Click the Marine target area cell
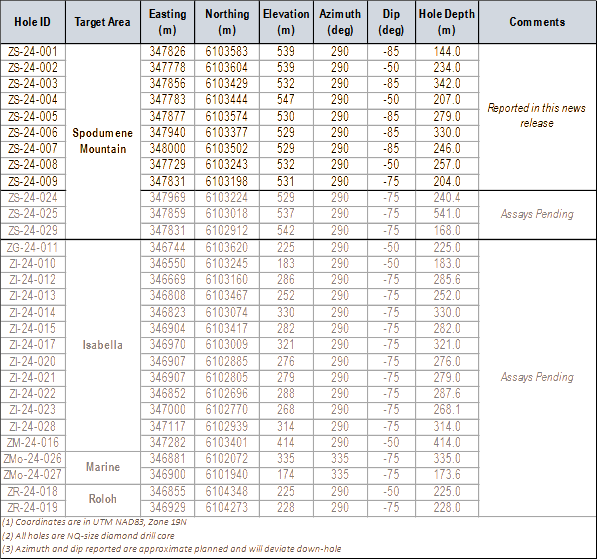Image resolution: width=597 pixels, height=559 pixels. (x=103, y=467)
